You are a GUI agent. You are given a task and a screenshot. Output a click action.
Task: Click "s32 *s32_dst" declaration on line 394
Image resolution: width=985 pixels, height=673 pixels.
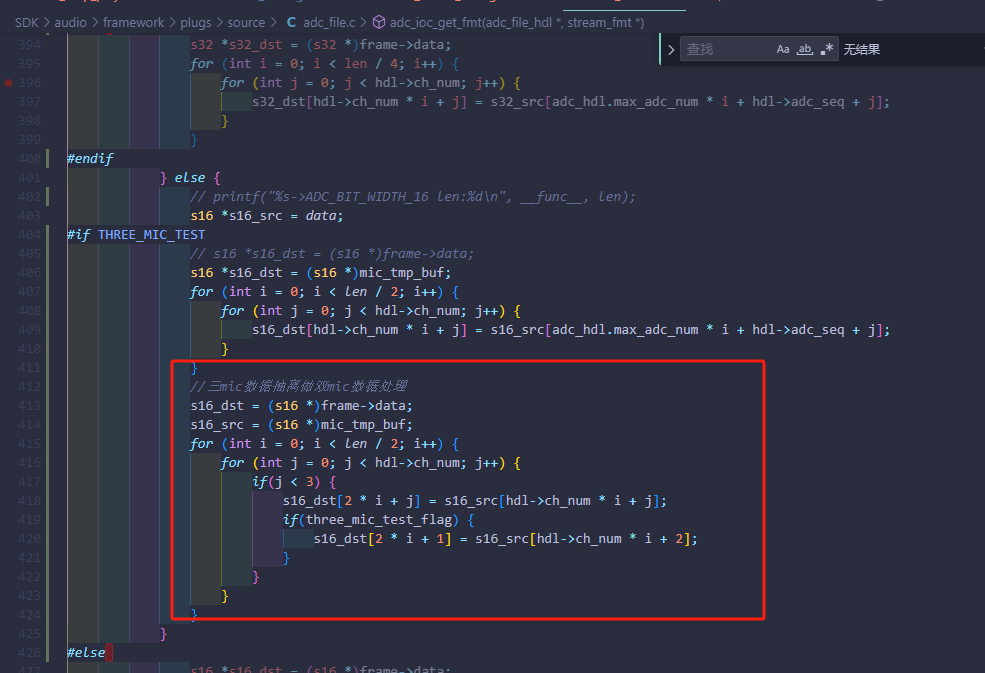pos(236,45)
